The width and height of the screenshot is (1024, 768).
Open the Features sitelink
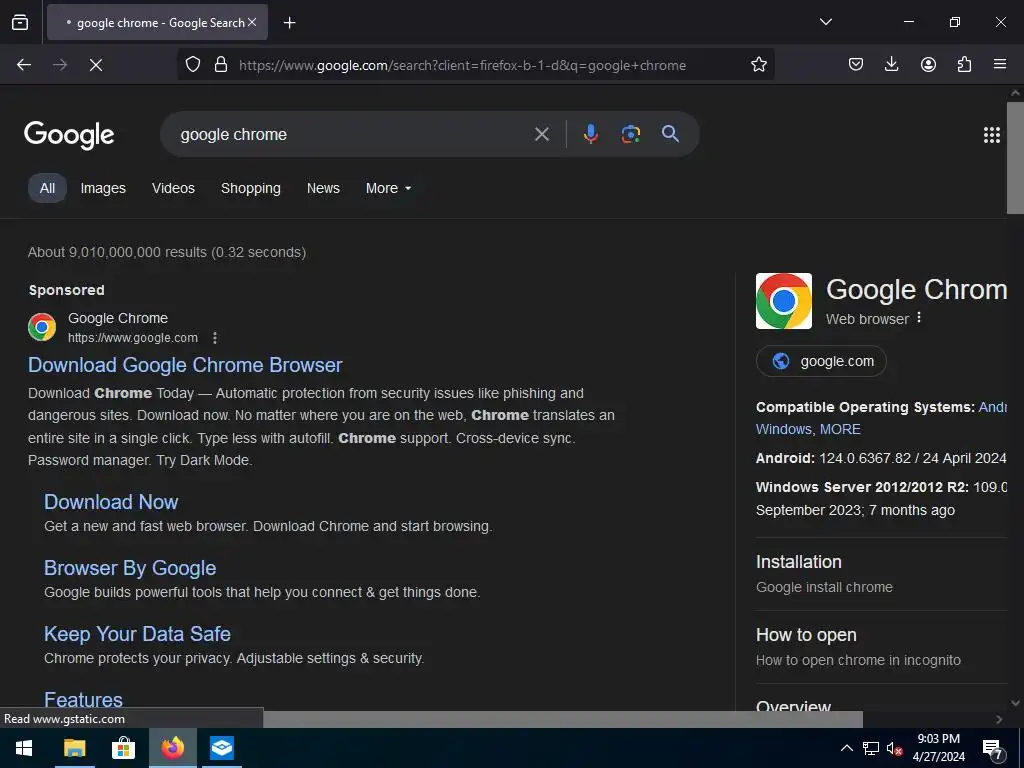point(83,699)
